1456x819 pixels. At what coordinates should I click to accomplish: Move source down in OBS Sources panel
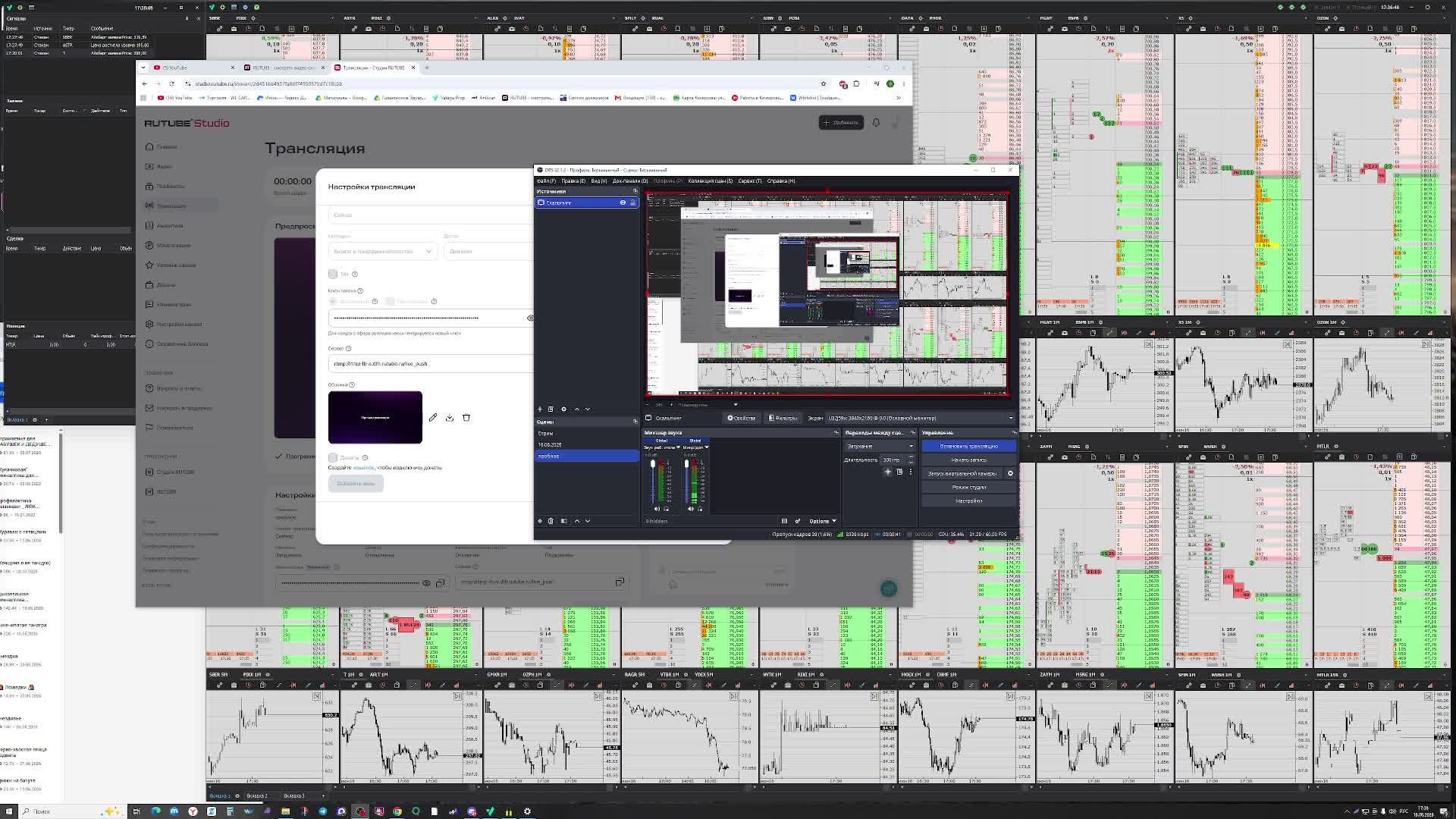[588, 409]
